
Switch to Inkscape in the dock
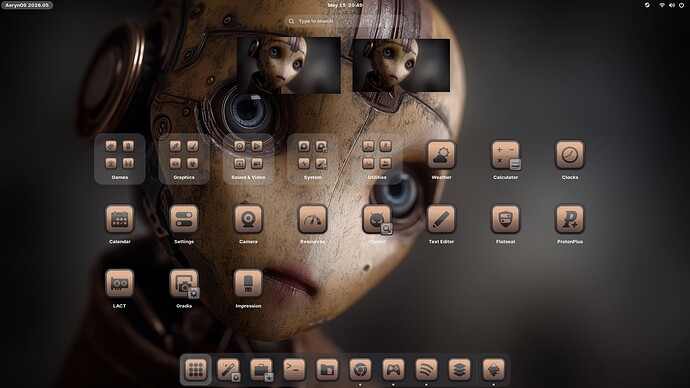pos(493,370)
